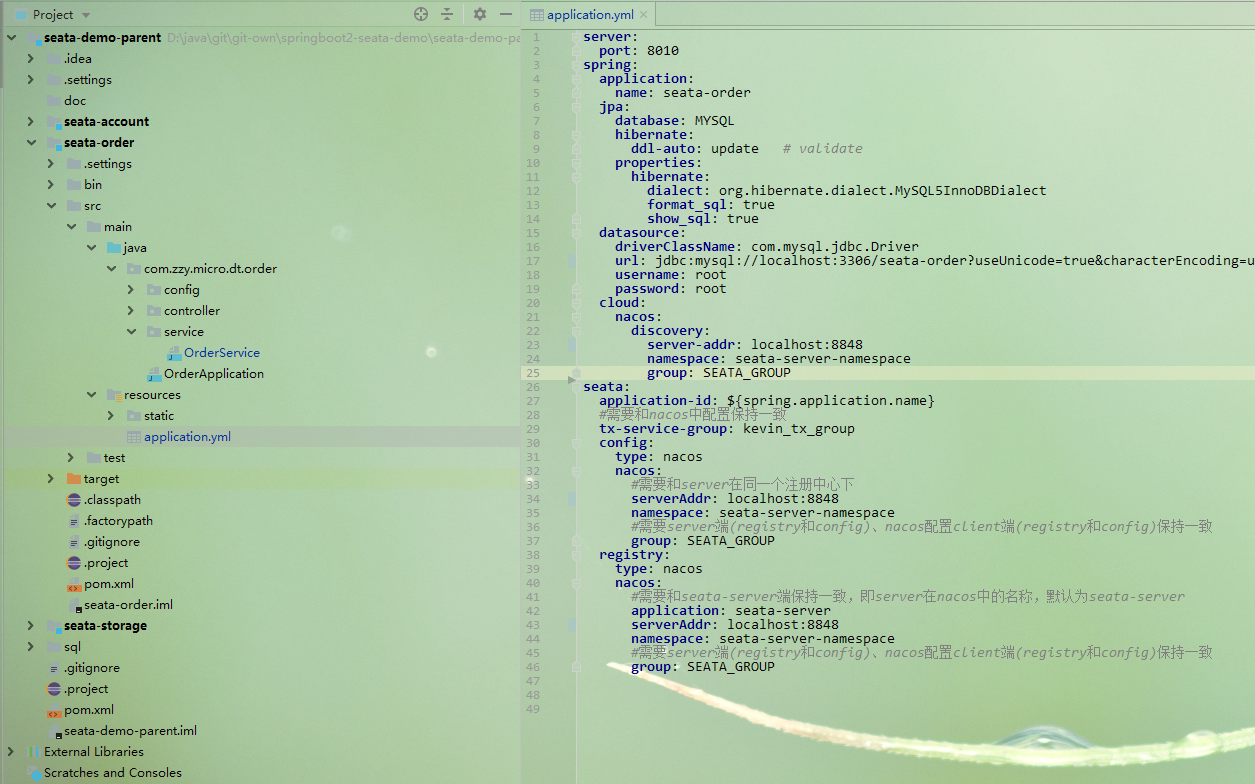Click 'application: seata-server' line in editor
The height and width of the screenshot is (784, 1255).
[731, 611]
